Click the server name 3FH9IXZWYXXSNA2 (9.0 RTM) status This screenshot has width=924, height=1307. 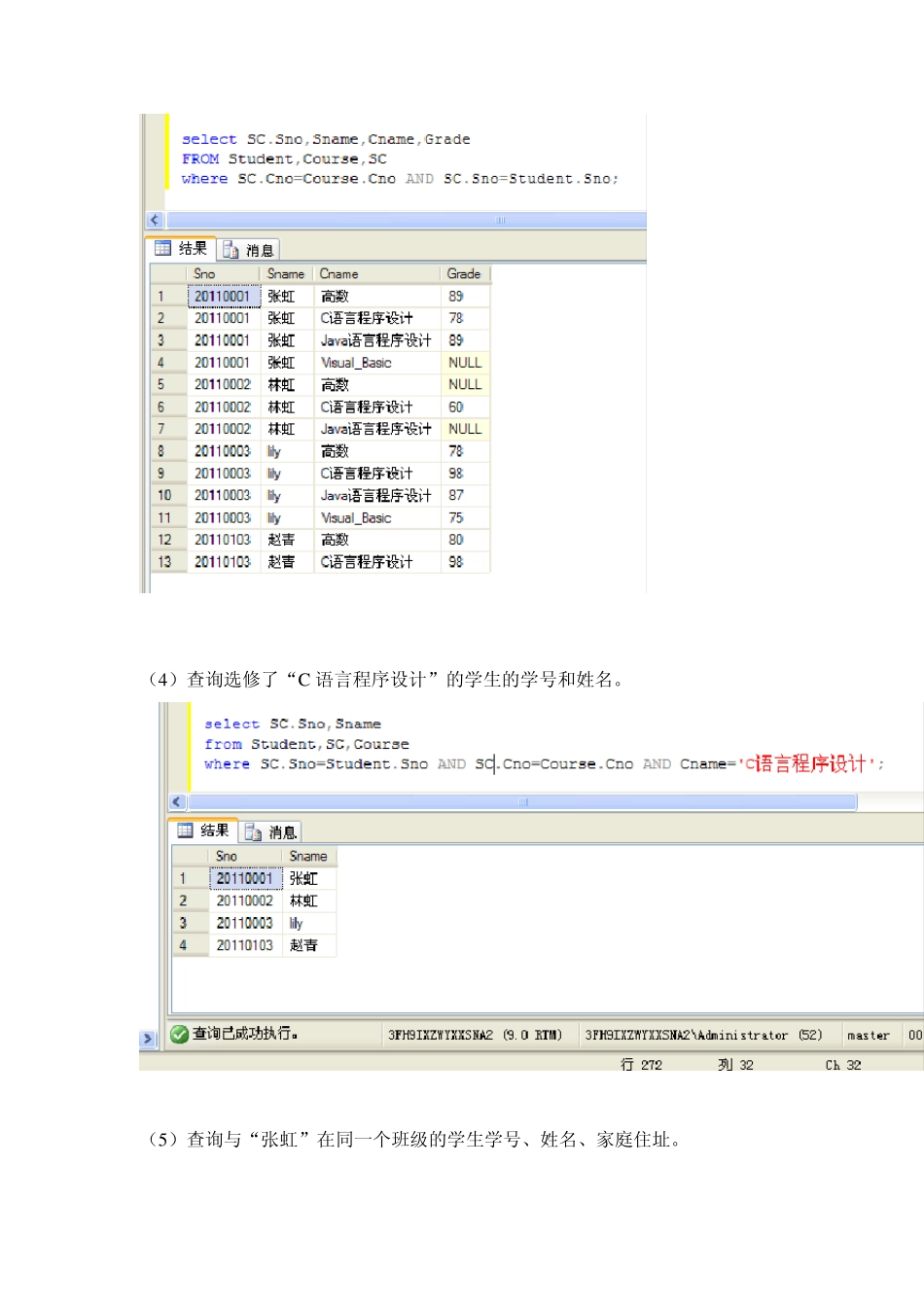(475, 1036)
